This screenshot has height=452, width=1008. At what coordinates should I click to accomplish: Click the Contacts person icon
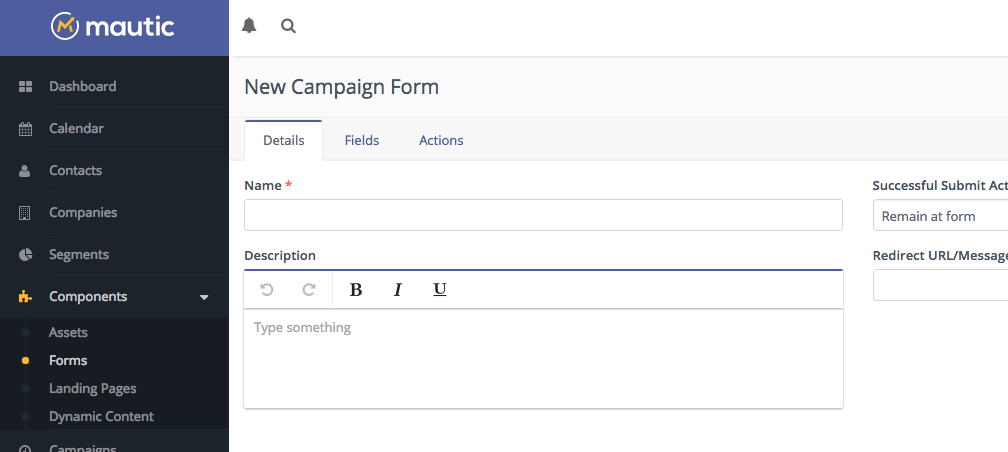click(25, 171)
